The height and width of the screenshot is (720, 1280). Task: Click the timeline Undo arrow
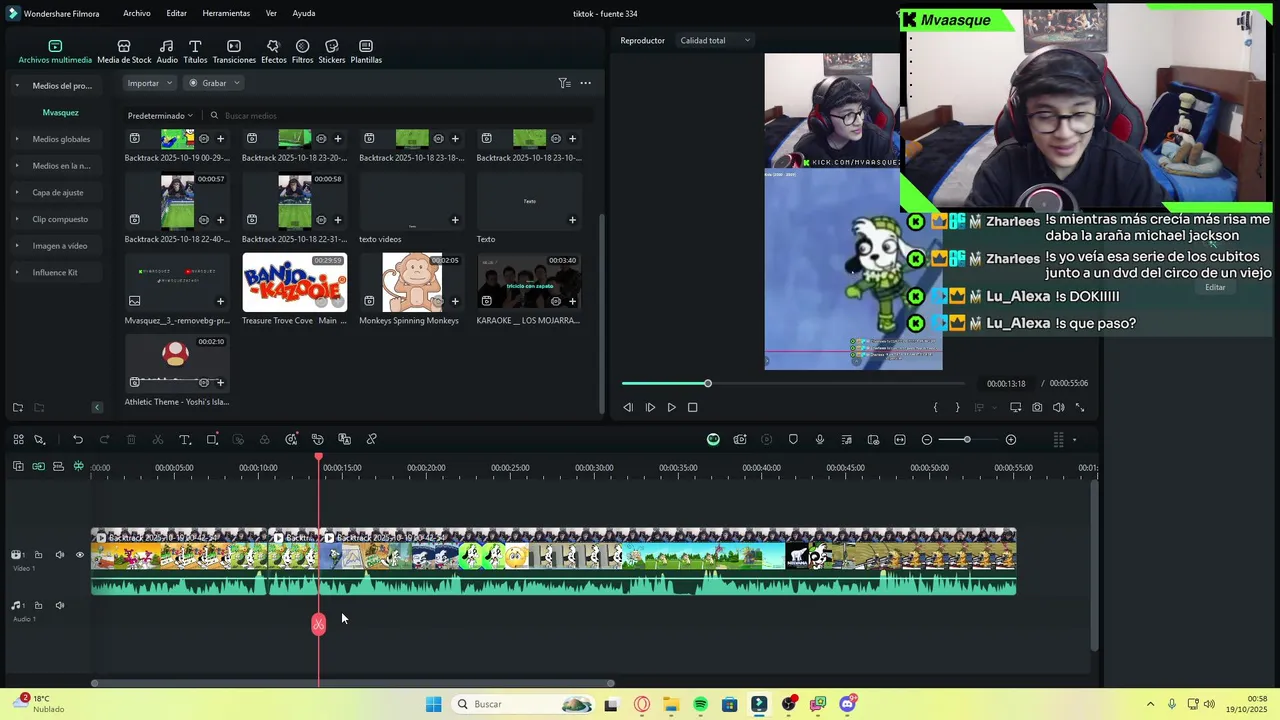[x=78, y=440]
